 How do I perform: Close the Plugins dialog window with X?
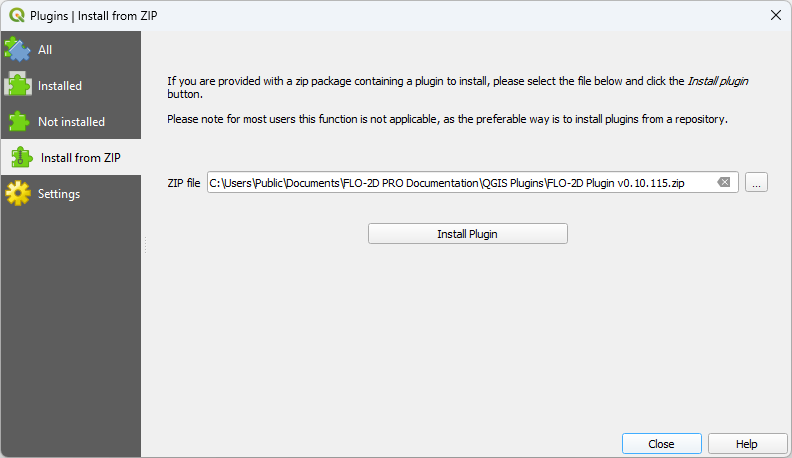775,15
